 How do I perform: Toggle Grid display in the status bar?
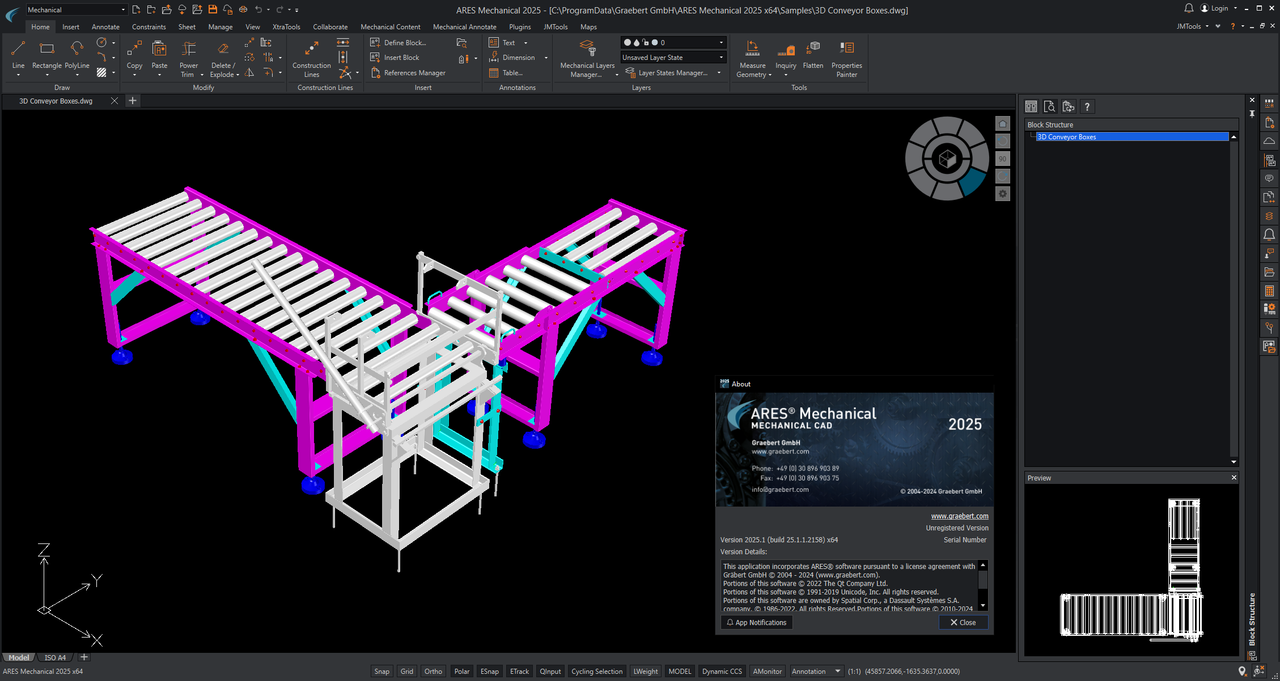point(407,671)
